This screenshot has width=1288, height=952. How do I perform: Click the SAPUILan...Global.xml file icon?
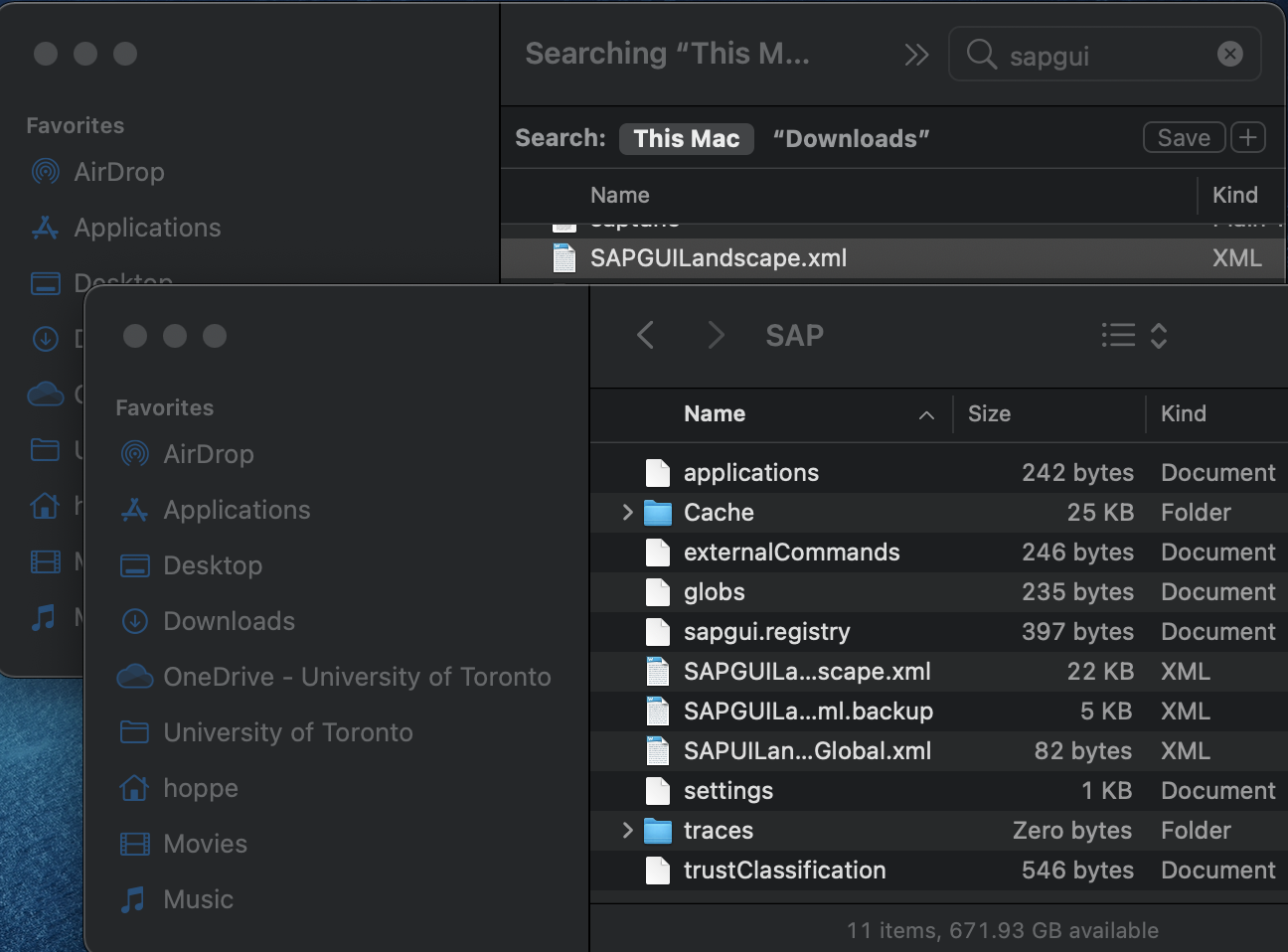[x=658, y=751]
